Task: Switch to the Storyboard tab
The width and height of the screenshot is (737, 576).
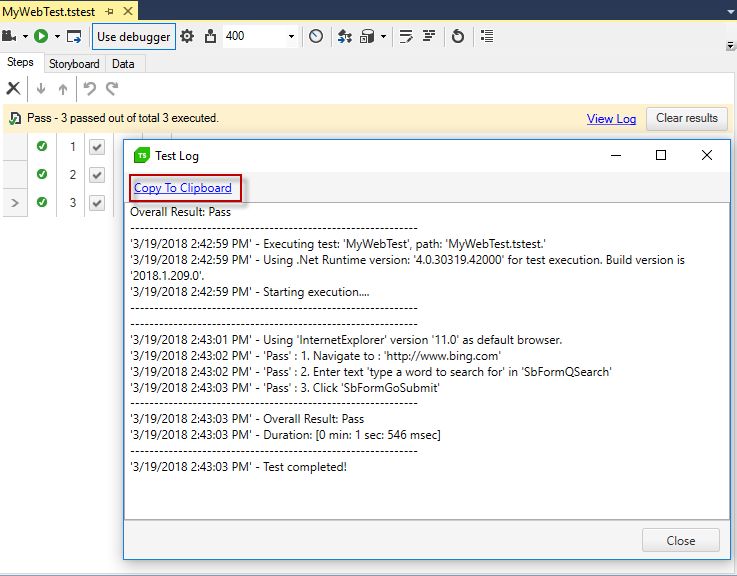Action: click(x=74, y=64)
